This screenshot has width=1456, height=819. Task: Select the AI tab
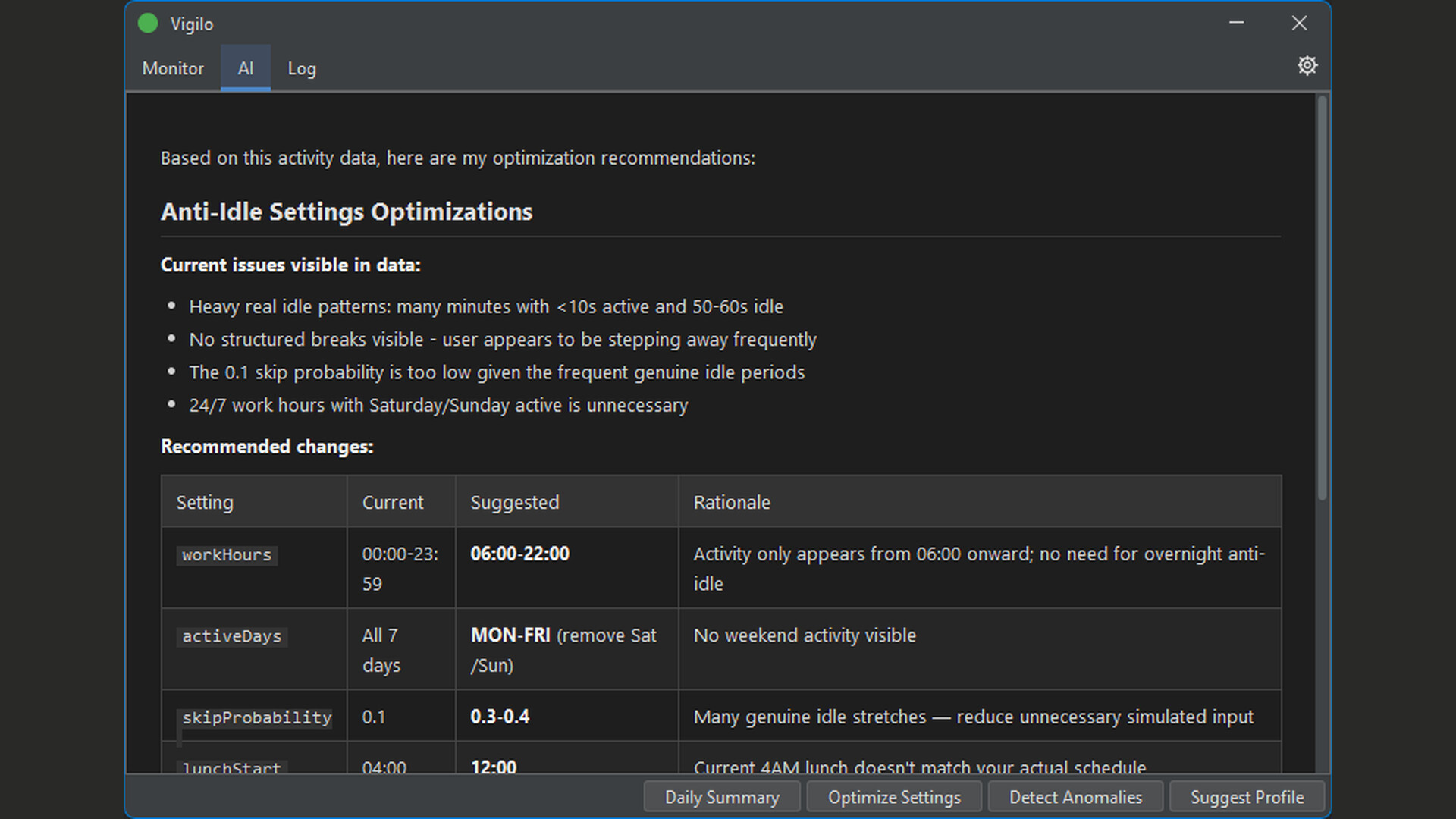(246, 68)
